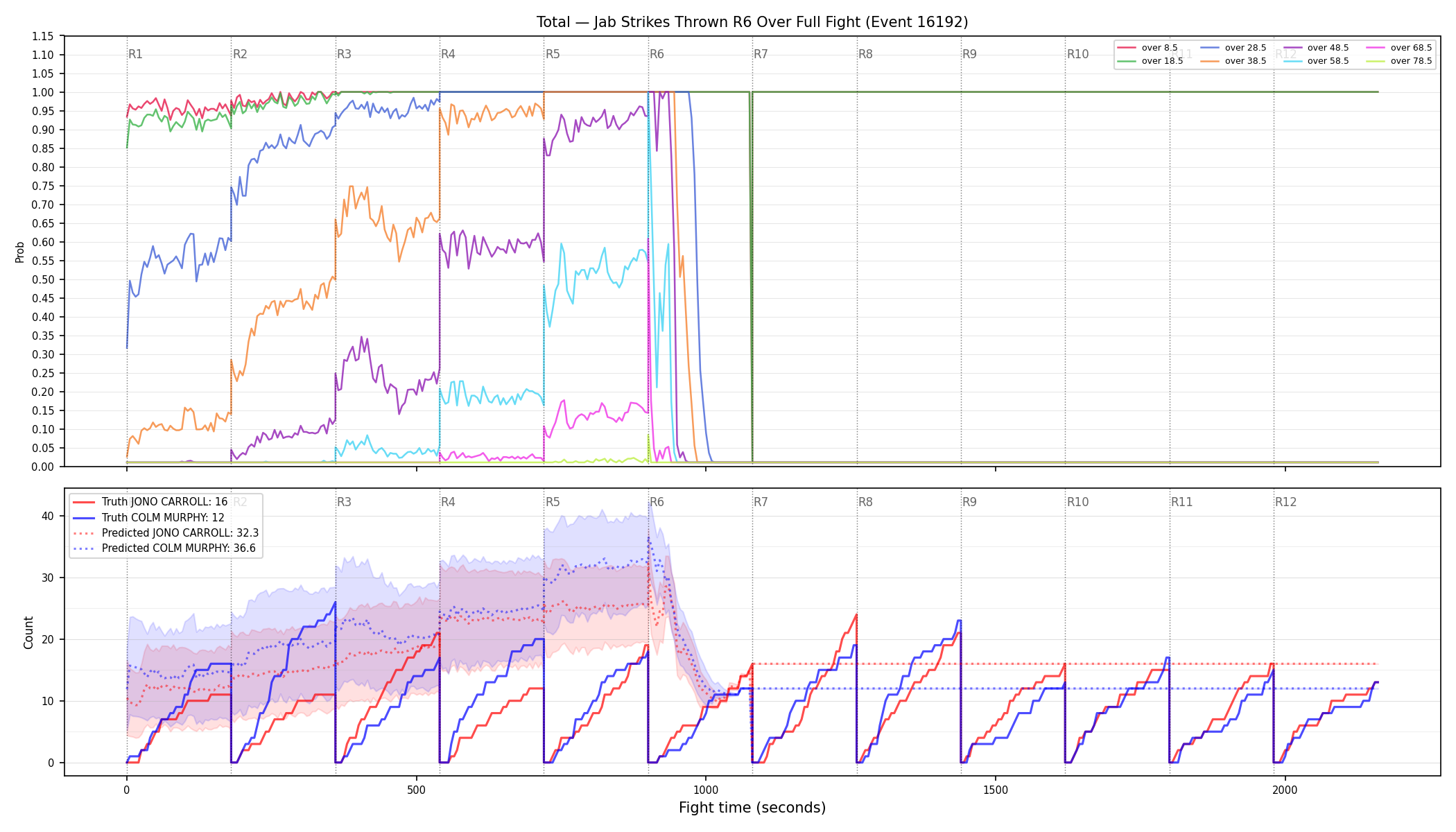
Task: Click the 10 count tick label
Action: click(x=48, y=701)
